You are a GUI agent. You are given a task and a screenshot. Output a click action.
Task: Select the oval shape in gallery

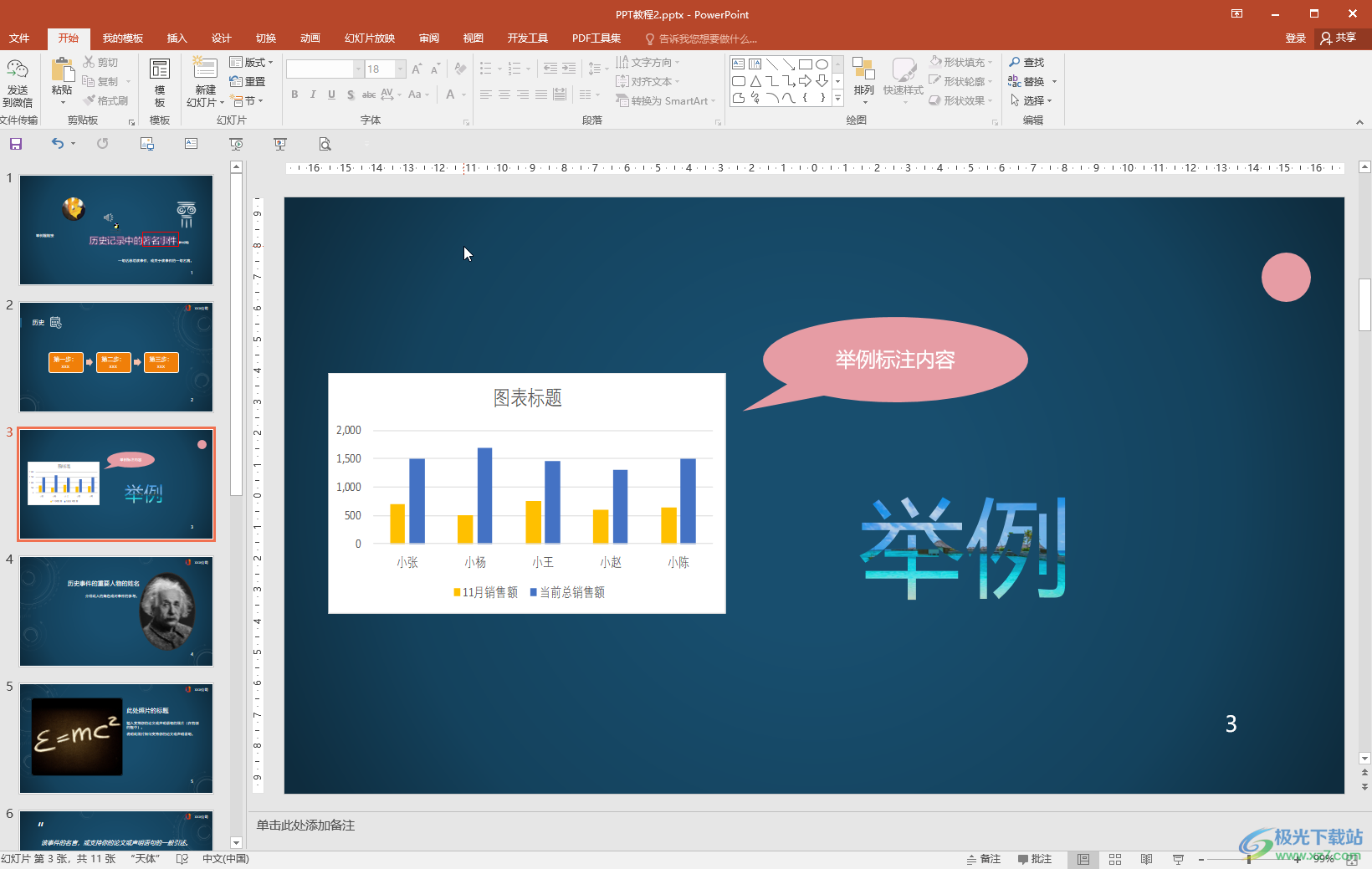click(822, 64)
